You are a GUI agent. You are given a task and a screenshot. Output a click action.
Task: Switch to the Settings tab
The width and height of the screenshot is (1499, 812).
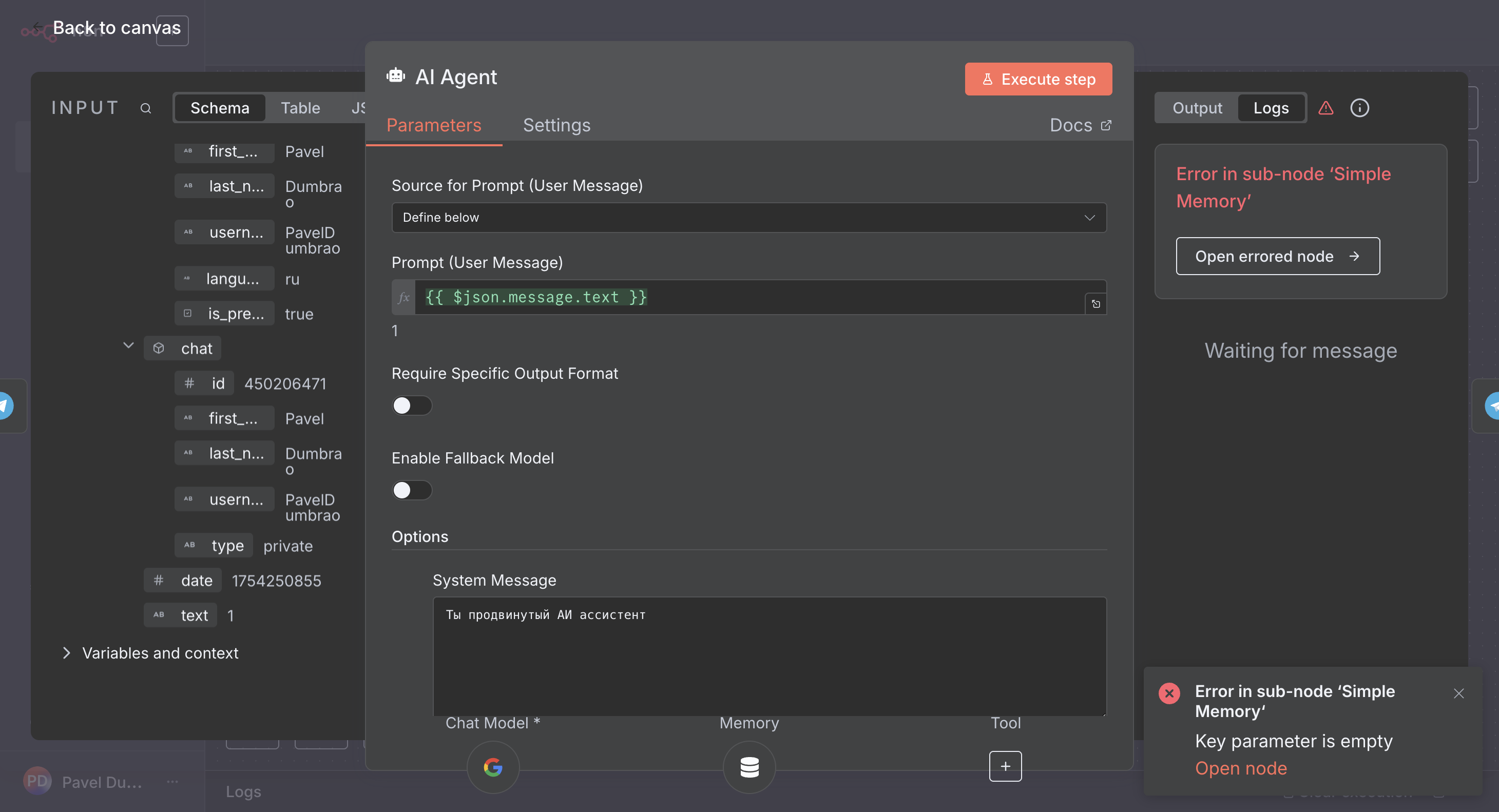556,125
